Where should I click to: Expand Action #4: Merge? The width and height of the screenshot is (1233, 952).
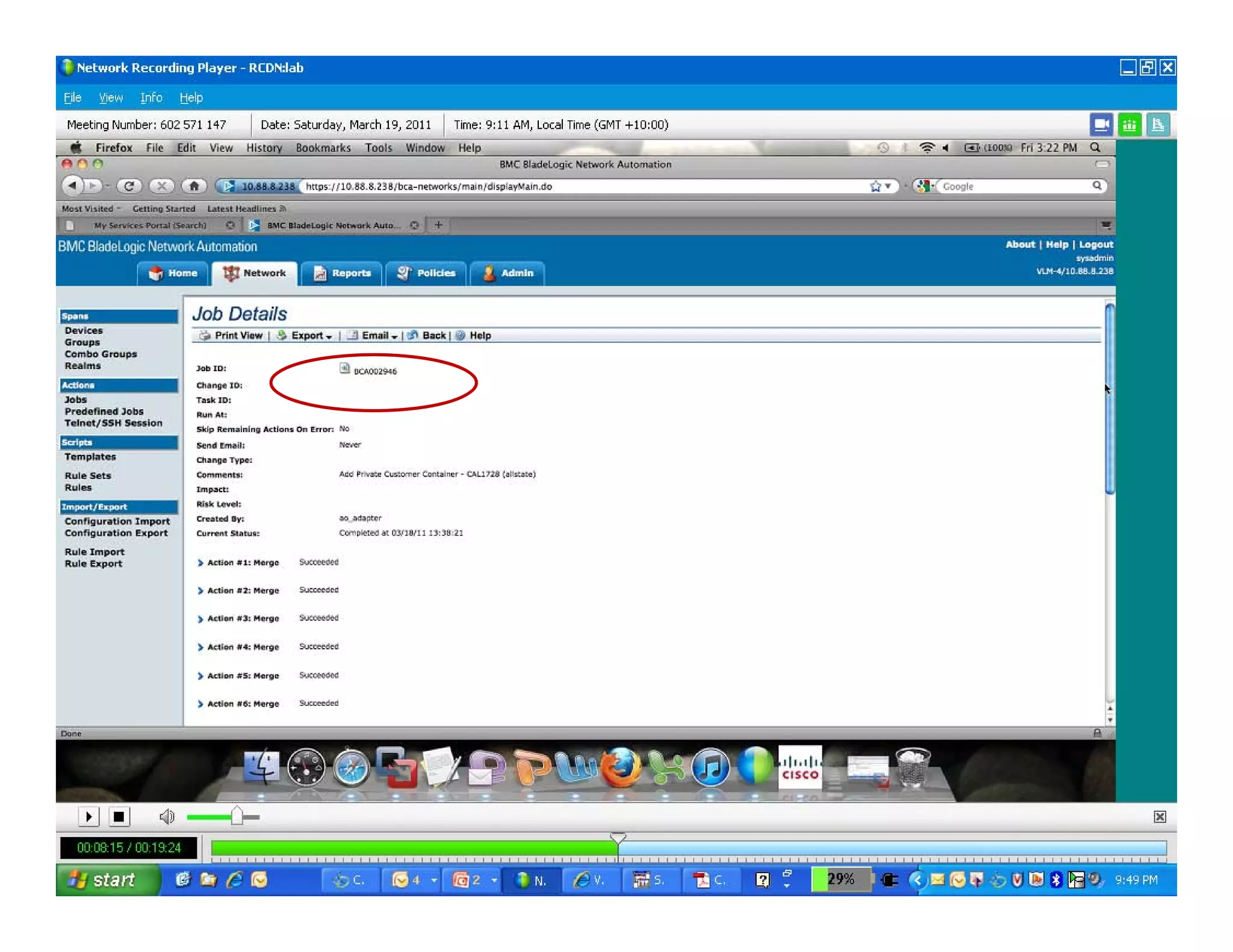click(x=200, y=648)
